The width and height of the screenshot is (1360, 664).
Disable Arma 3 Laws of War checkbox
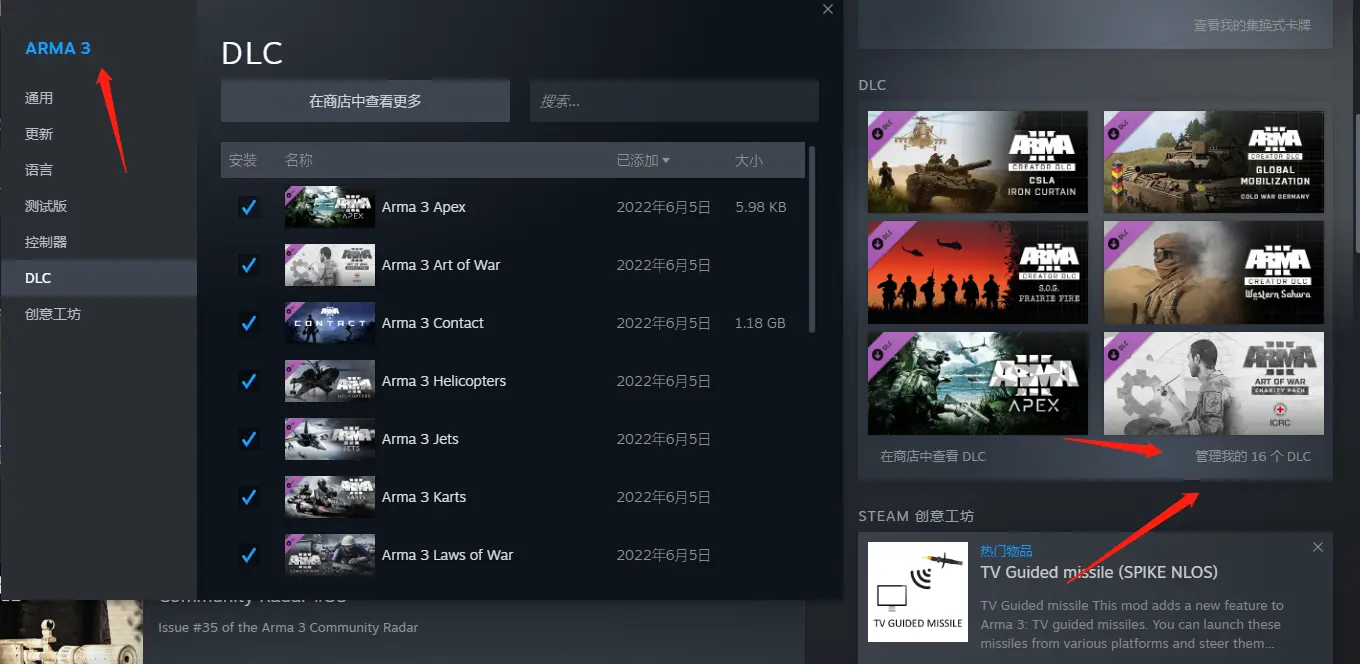pos(248,555)
